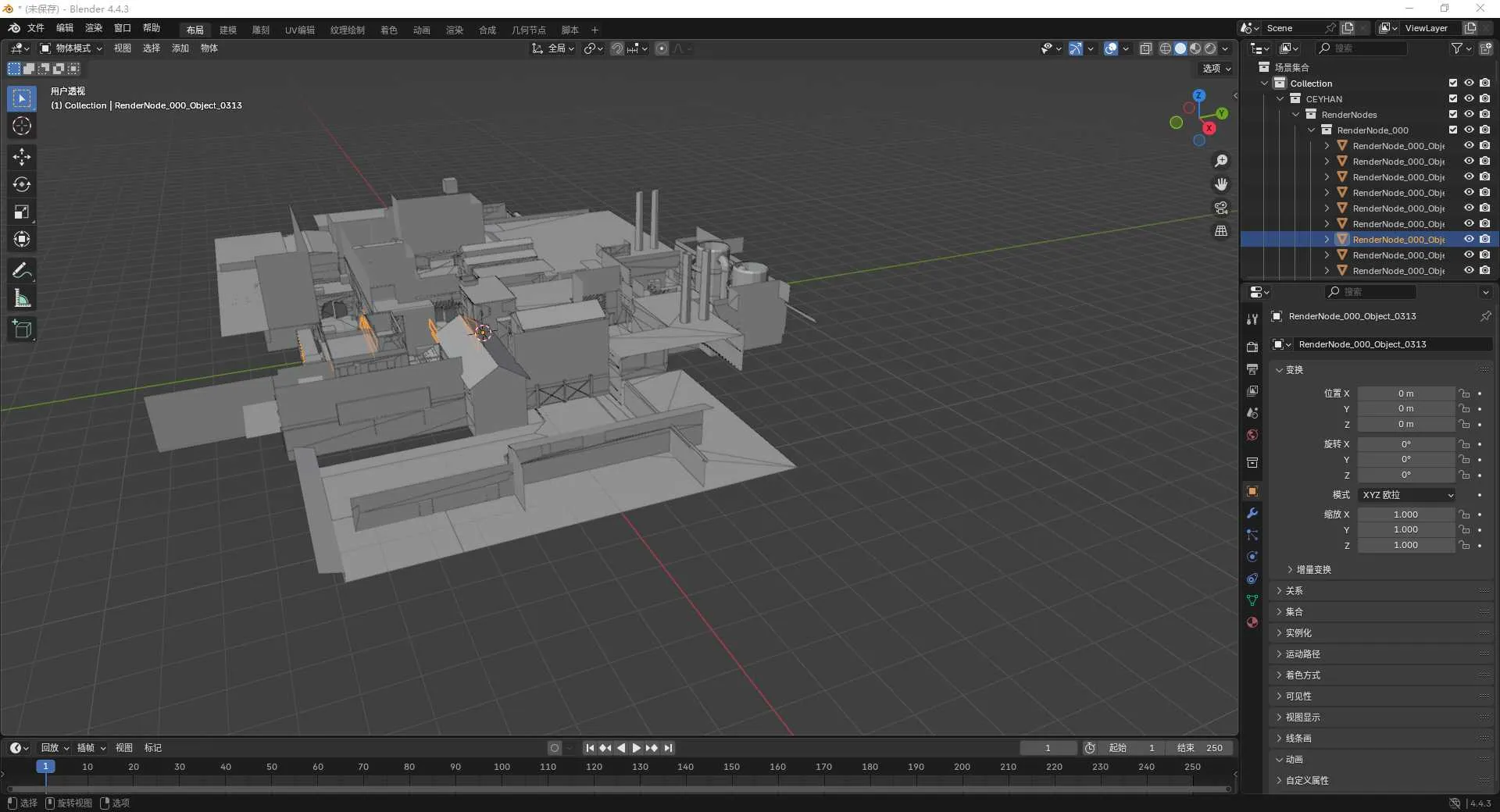
Task: Collapse the RenderNode_000 tree item
Action: click(x=1312, y=130)
